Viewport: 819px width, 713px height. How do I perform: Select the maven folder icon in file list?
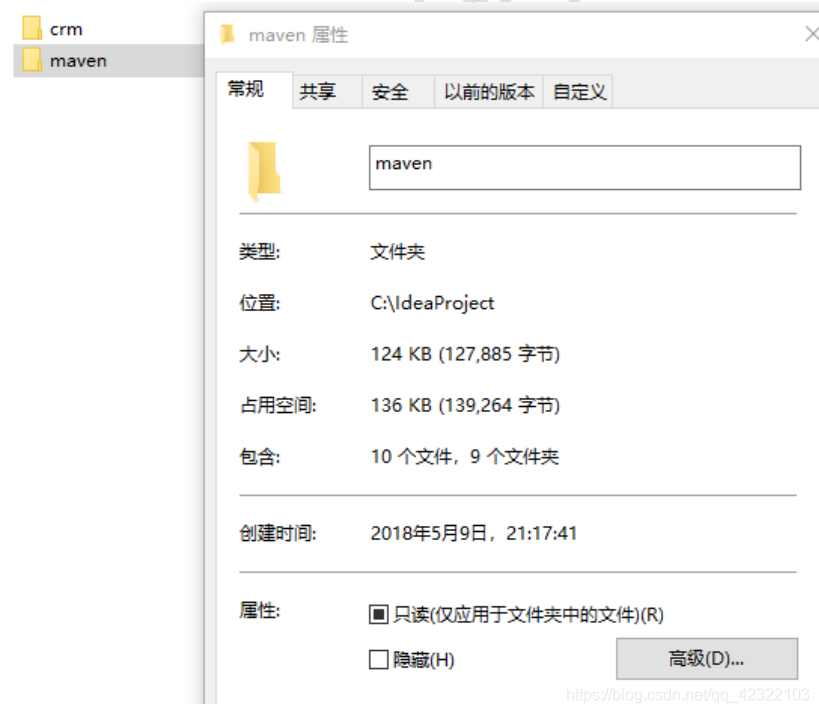pos(32,60)
